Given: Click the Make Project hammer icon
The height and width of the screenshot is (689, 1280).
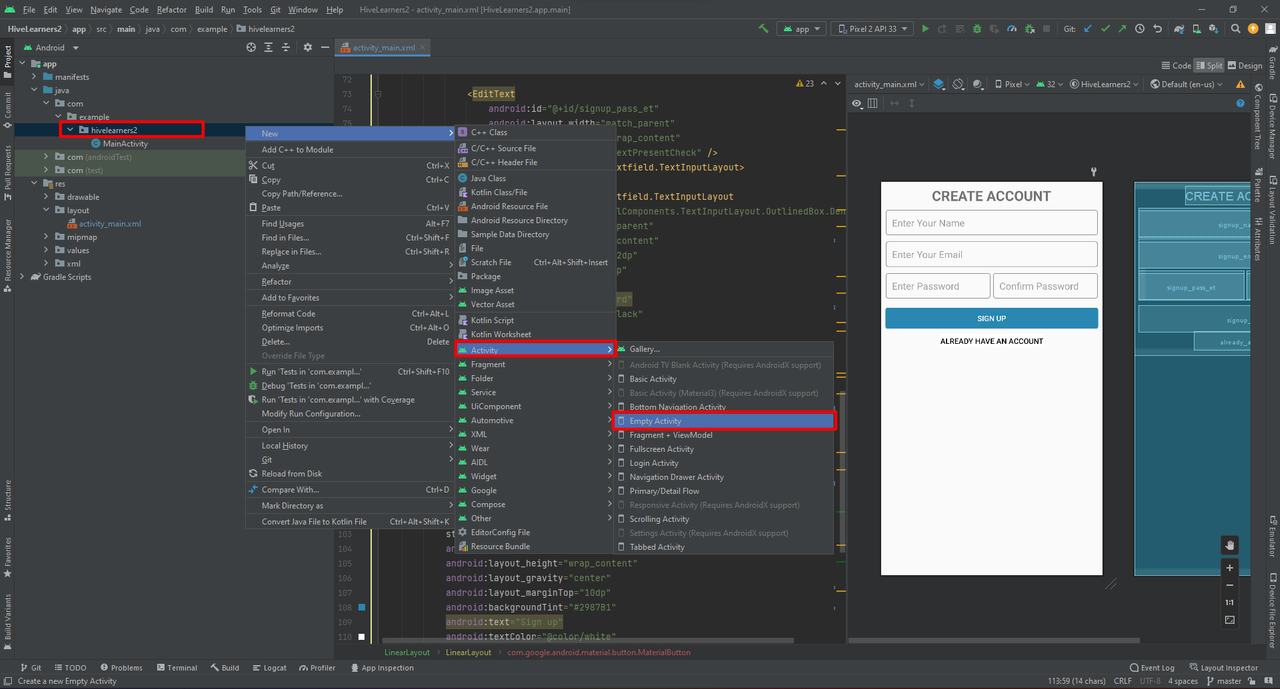Looking at the screenshot, I should click(764, 29).
